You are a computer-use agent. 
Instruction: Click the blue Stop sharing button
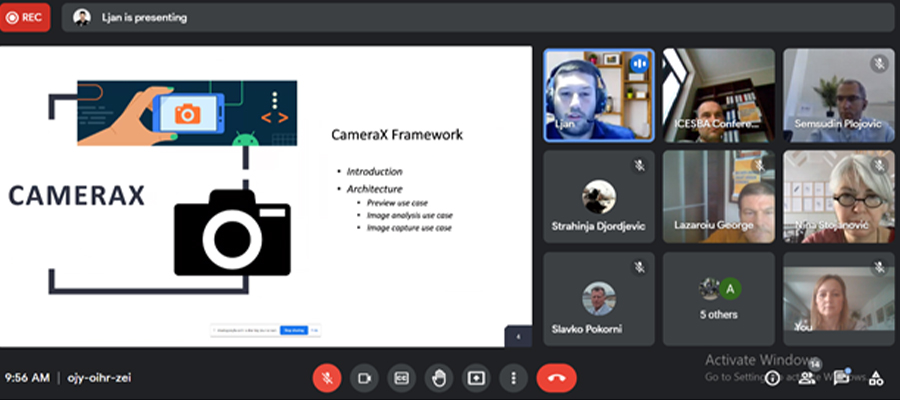coord(292,329)
